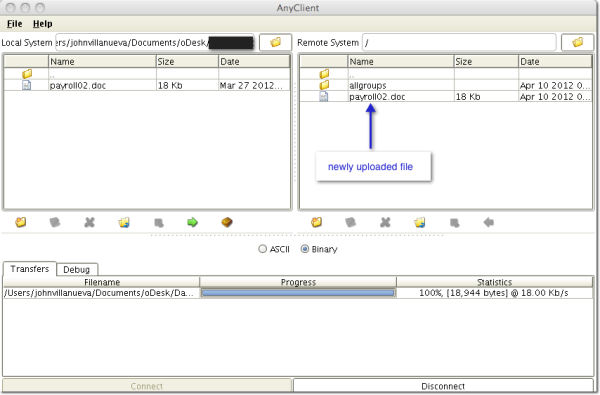This screenshot has width=600, height=395.
Task: Click the remote delete X icon
Action: [x=385, y=222]
